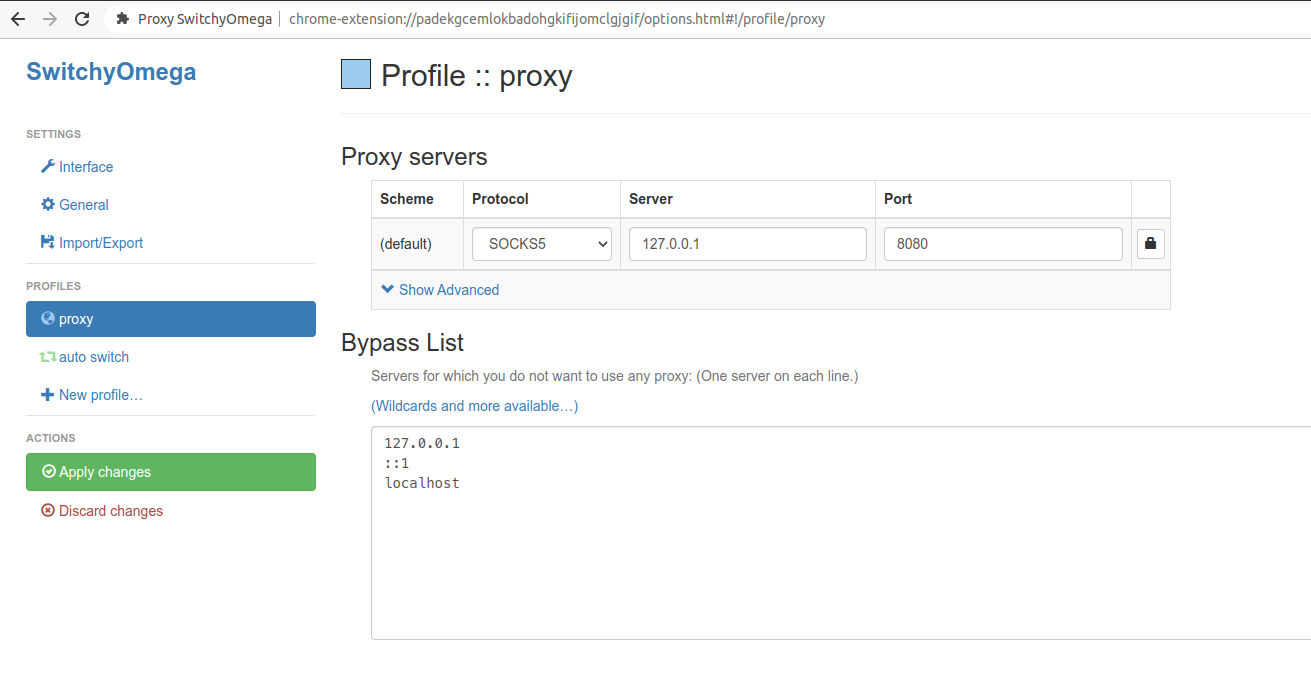Click the SwitchyOmega title link
Image resolution: width=1311 pixels, height=693 pixels.
tap(111, 72)
